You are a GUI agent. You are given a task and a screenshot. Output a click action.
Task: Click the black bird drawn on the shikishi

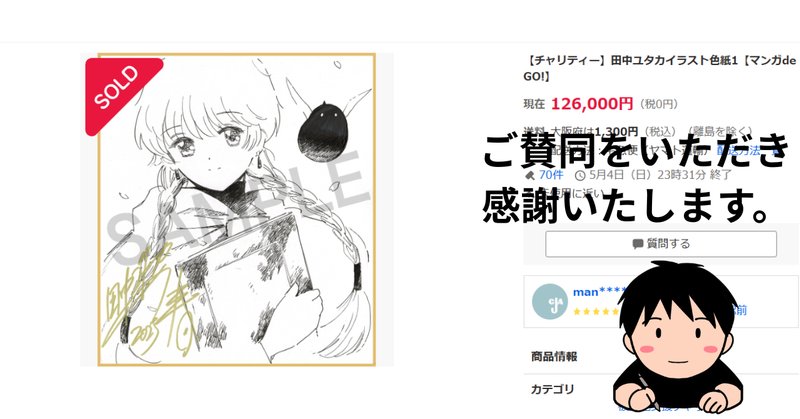pos(321,132)
